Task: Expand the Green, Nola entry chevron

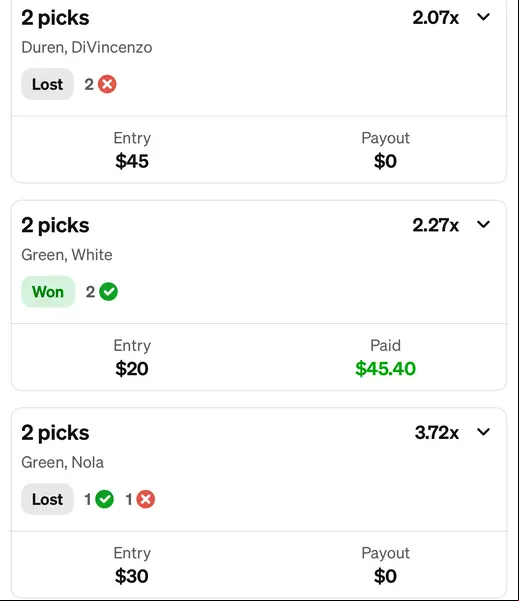Action: click(x=483, y=432)
